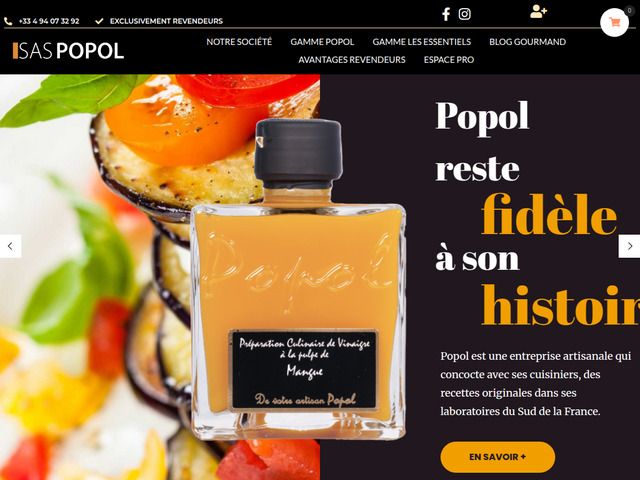Viewport: 640px width, 480px height.
Task: Open Avantages Revendeurs menu item
Action: click(352, 60)
